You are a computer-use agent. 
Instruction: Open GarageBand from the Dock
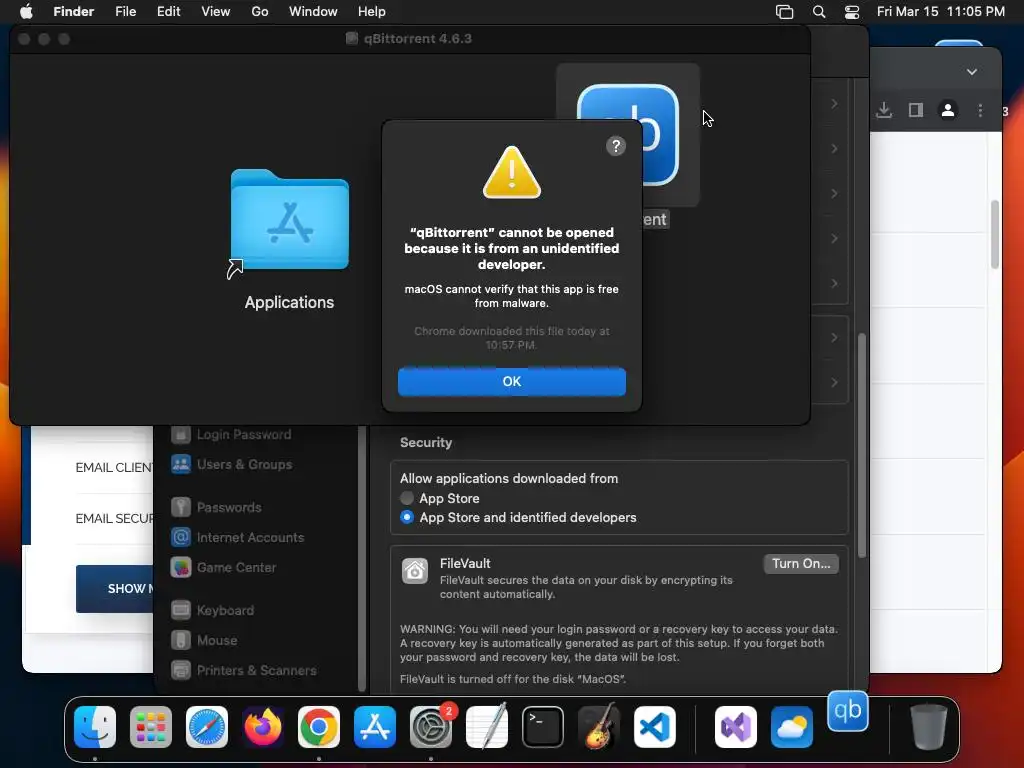[599, 726]
